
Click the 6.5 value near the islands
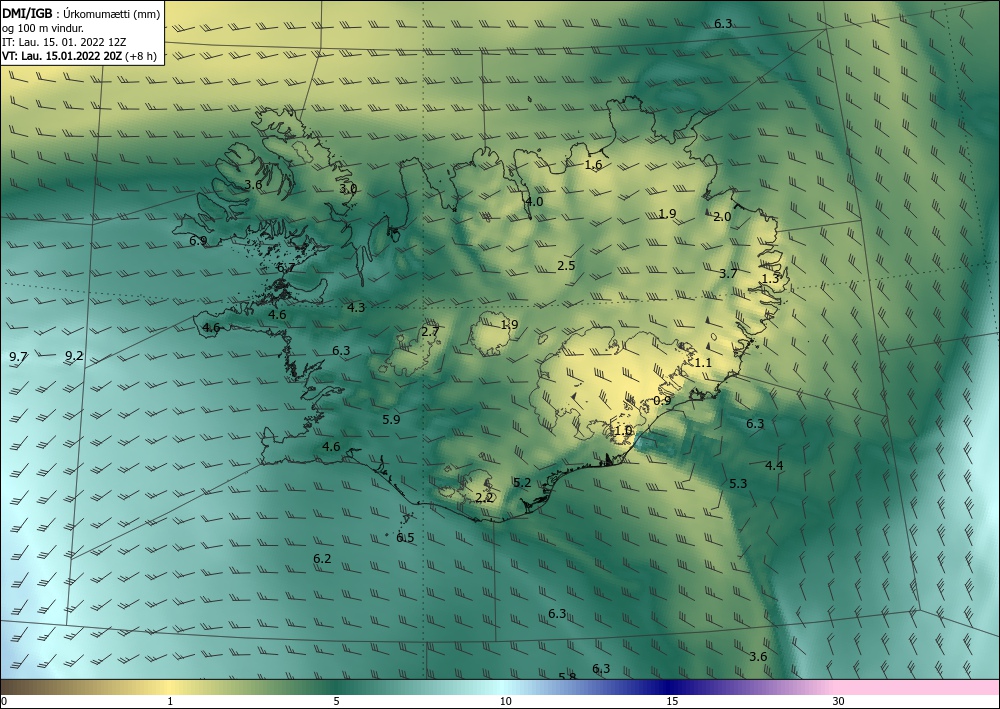click(x=406, y=537)
